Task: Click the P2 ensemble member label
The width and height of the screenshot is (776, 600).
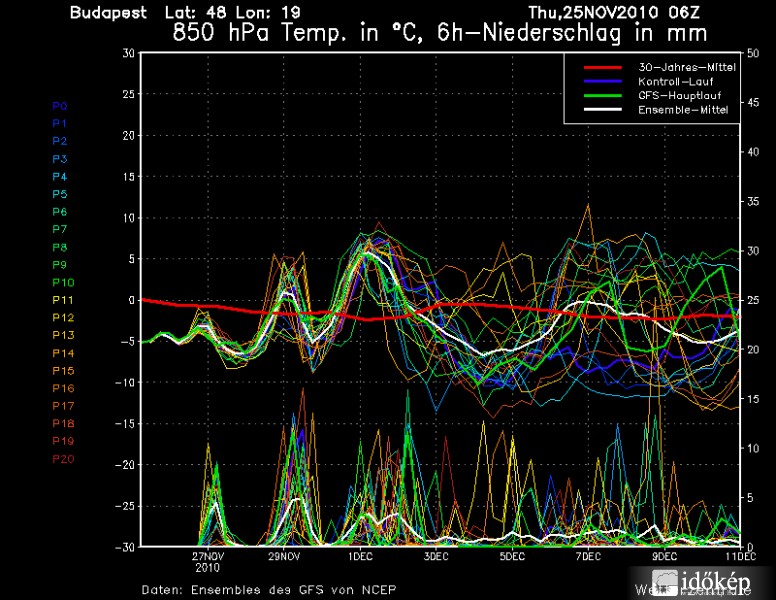Action: coord(59,141)
